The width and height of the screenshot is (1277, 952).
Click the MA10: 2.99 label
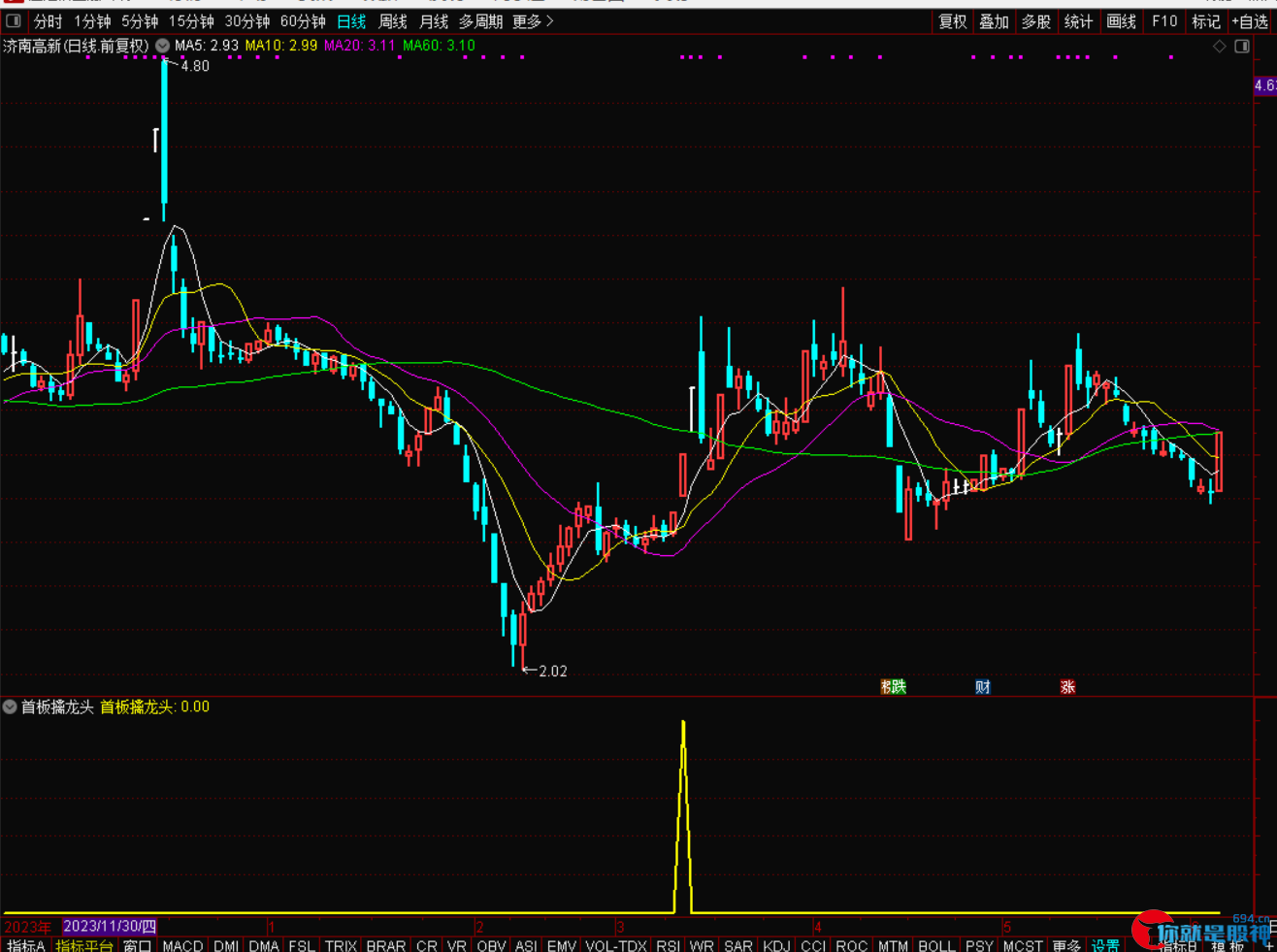(x=281, y=46)
